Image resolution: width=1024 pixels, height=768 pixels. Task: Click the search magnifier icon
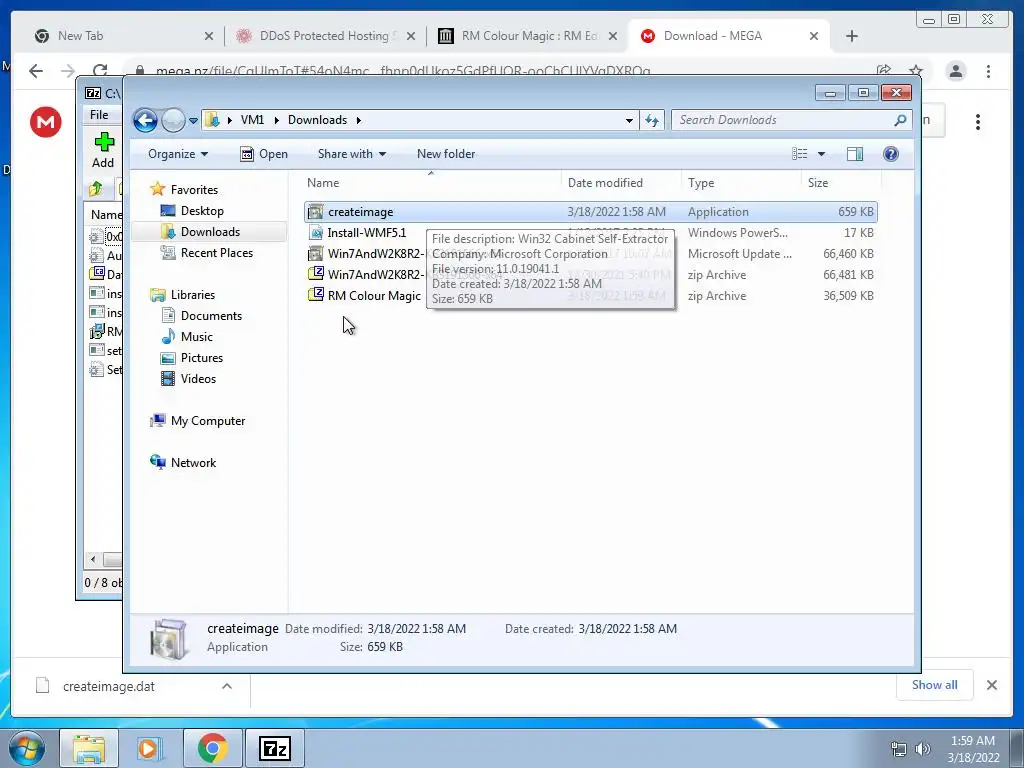coord(900,120)
